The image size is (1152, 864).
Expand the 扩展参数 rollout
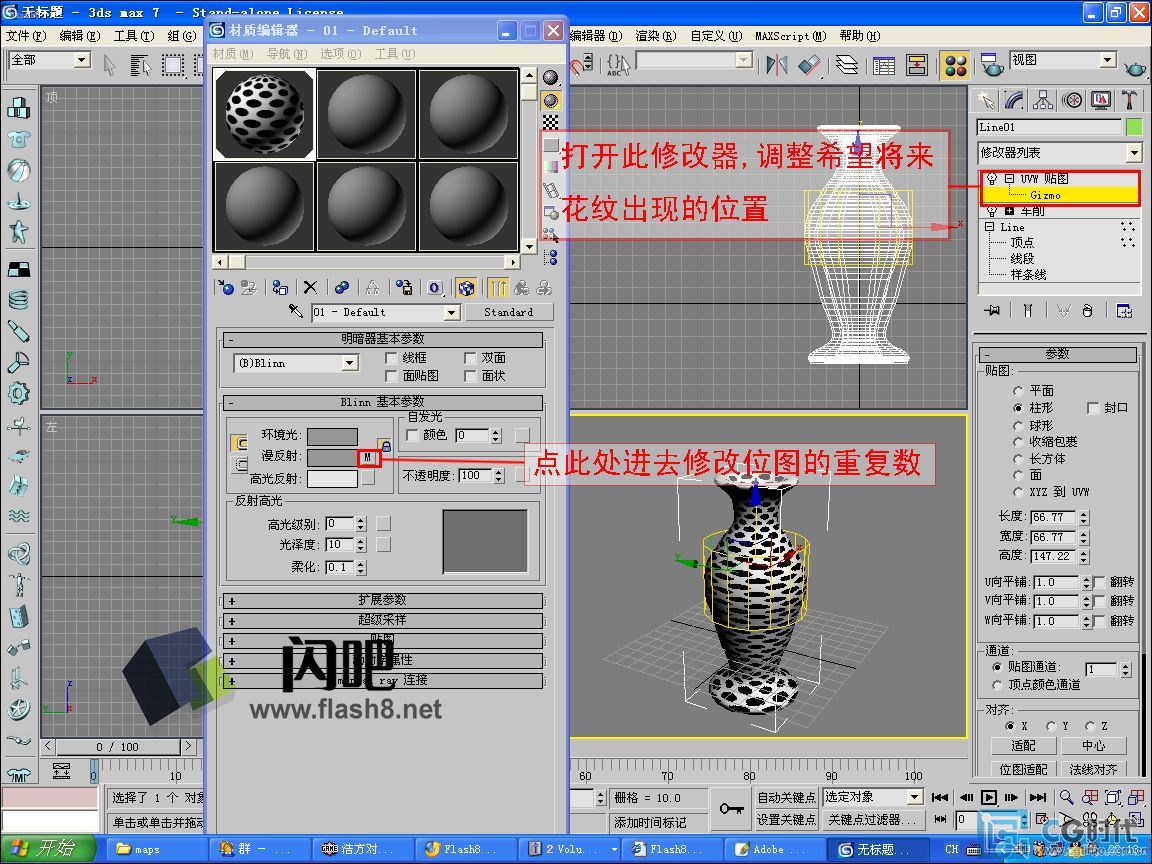tap(383, 600)
